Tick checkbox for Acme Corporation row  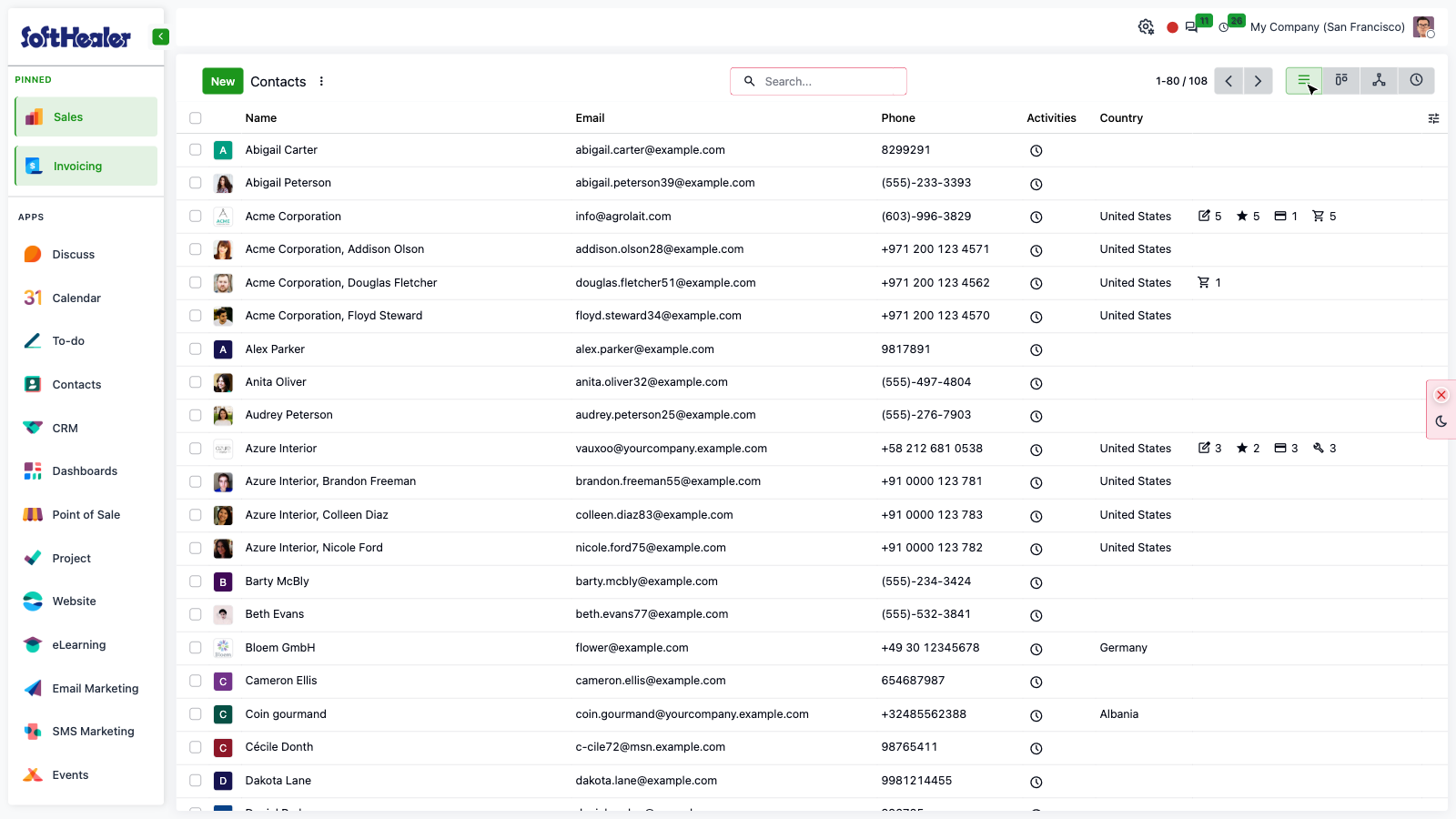coord(195,217)
